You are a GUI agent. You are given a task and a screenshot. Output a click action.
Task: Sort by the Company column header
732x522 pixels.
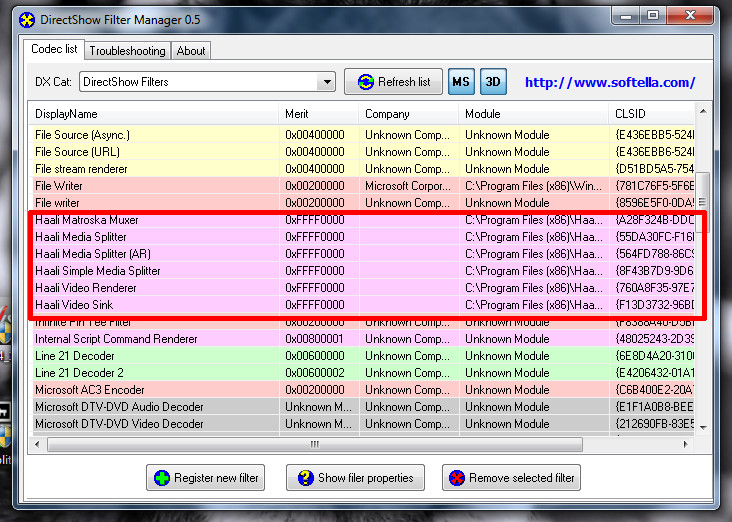pyautogui.click(x=408, y=114)
